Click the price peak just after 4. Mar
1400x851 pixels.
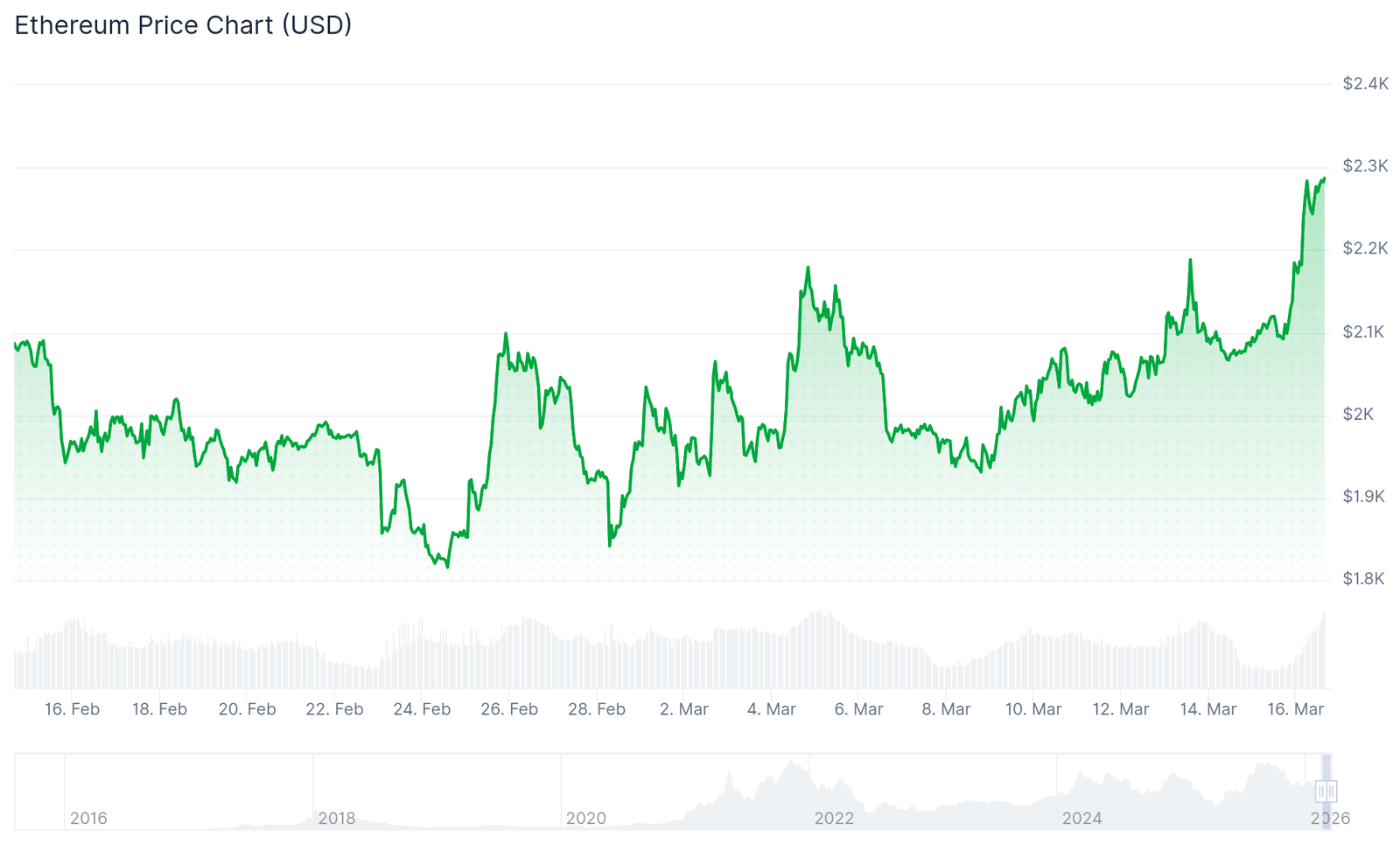point(808,268)
